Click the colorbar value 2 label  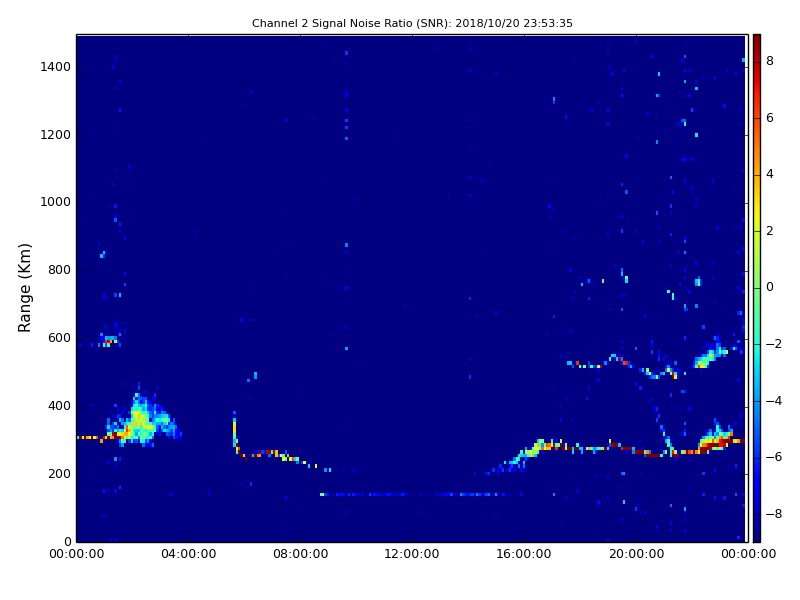click(x=770, y=231)
